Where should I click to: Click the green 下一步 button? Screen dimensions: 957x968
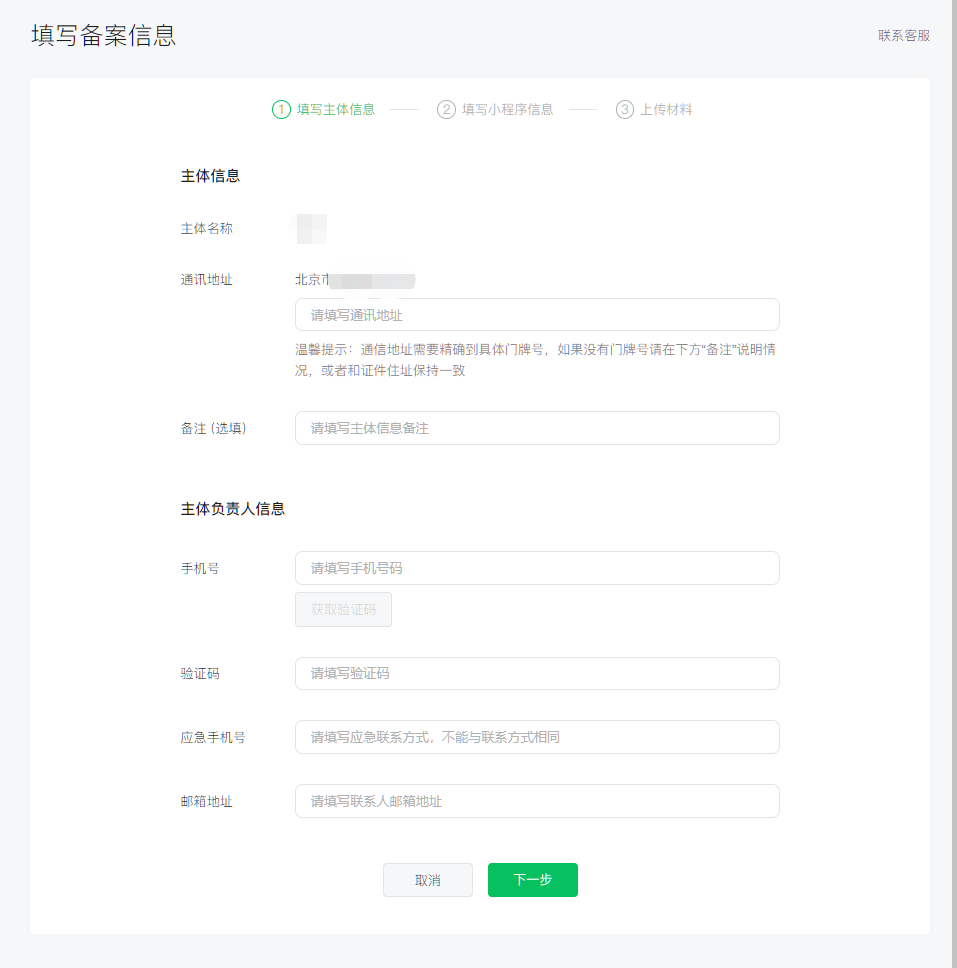(x=532, y=880)
